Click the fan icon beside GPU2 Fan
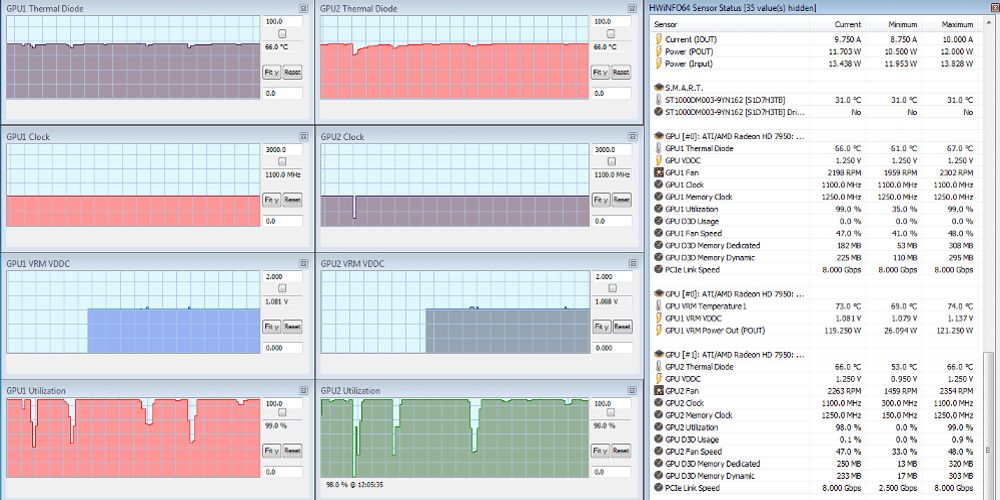 click(659, 391)
